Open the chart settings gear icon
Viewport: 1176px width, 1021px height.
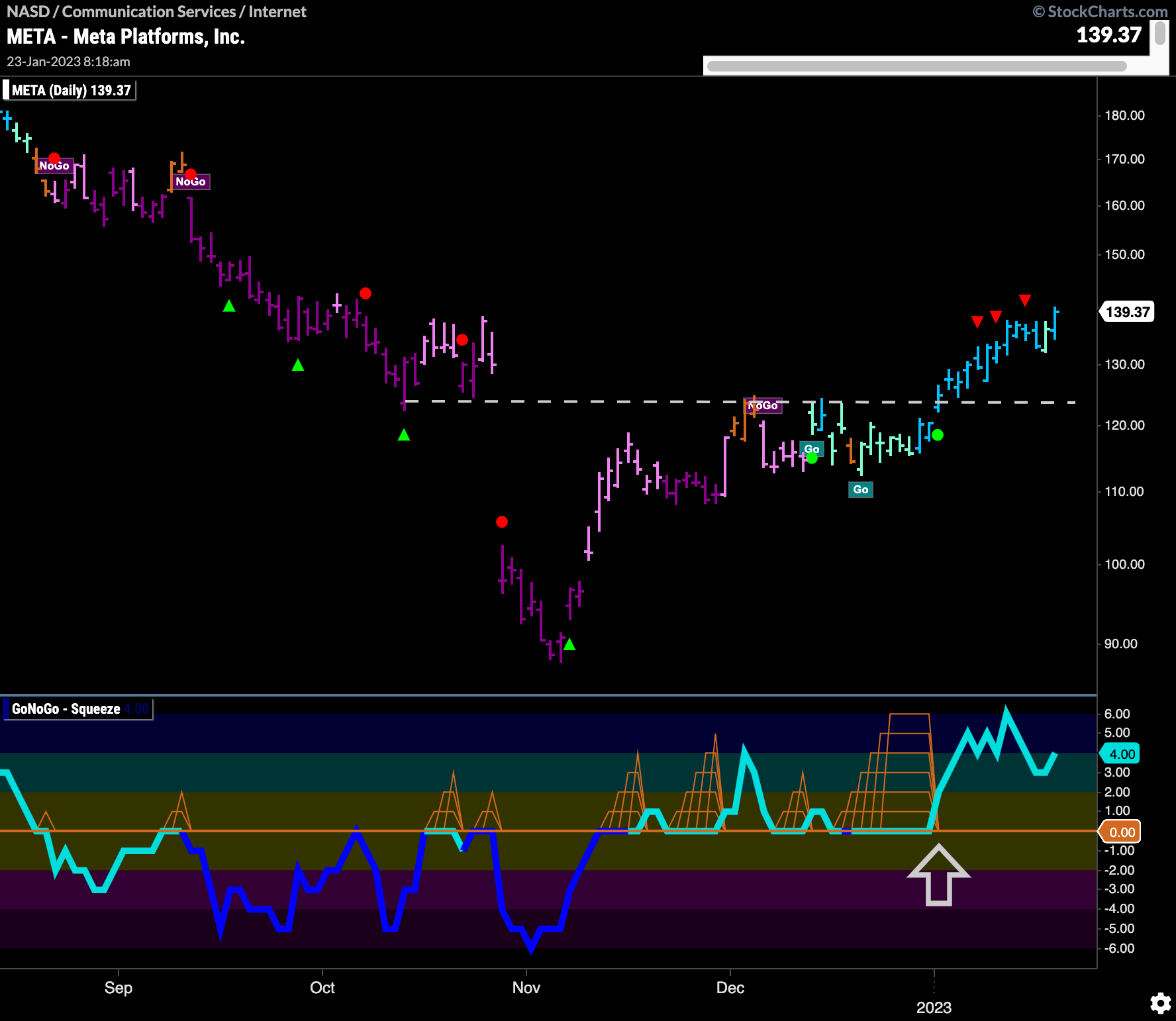1159,1004
